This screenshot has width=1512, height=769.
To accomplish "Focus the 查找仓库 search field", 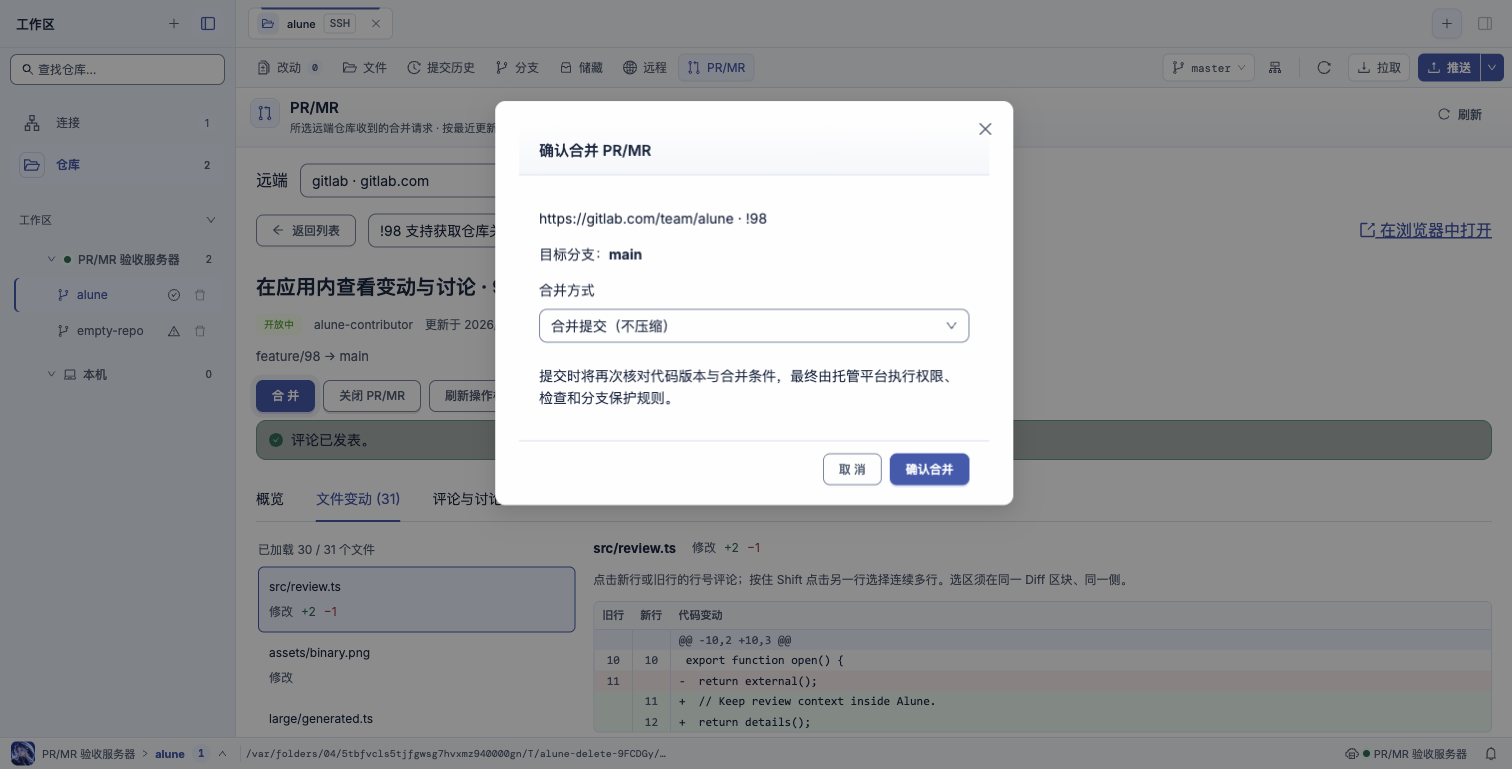I will tap(117, 69).
